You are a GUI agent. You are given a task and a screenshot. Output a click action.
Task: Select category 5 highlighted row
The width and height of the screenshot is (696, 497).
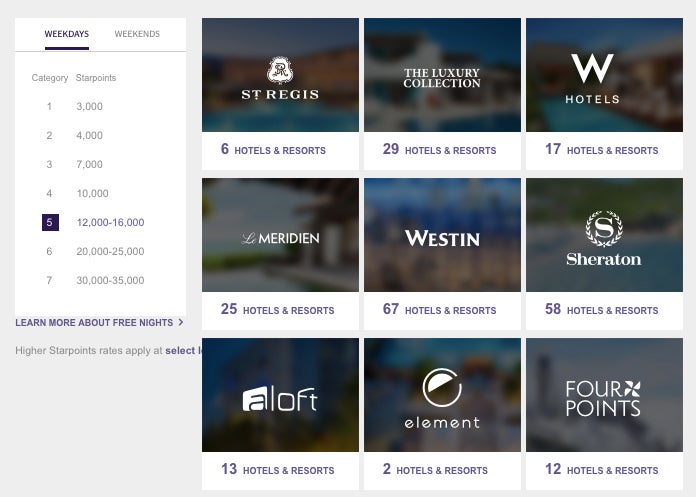93,222
